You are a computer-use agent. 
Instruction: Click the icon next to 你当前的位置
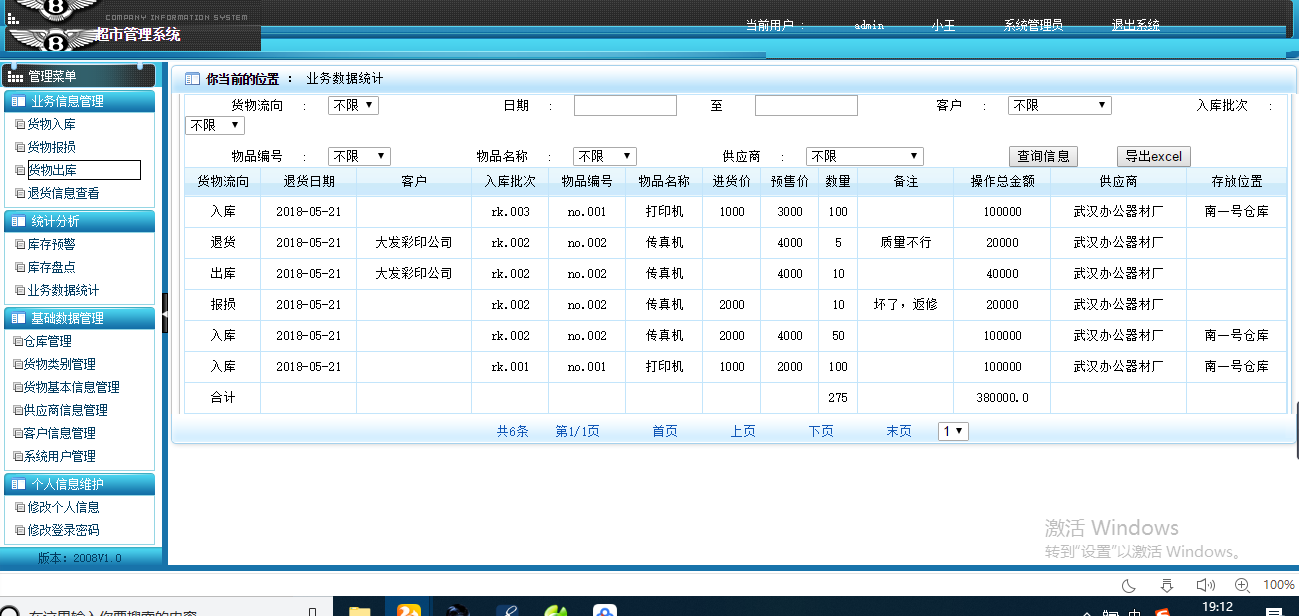pyautogui.click(x=192, y=79)
